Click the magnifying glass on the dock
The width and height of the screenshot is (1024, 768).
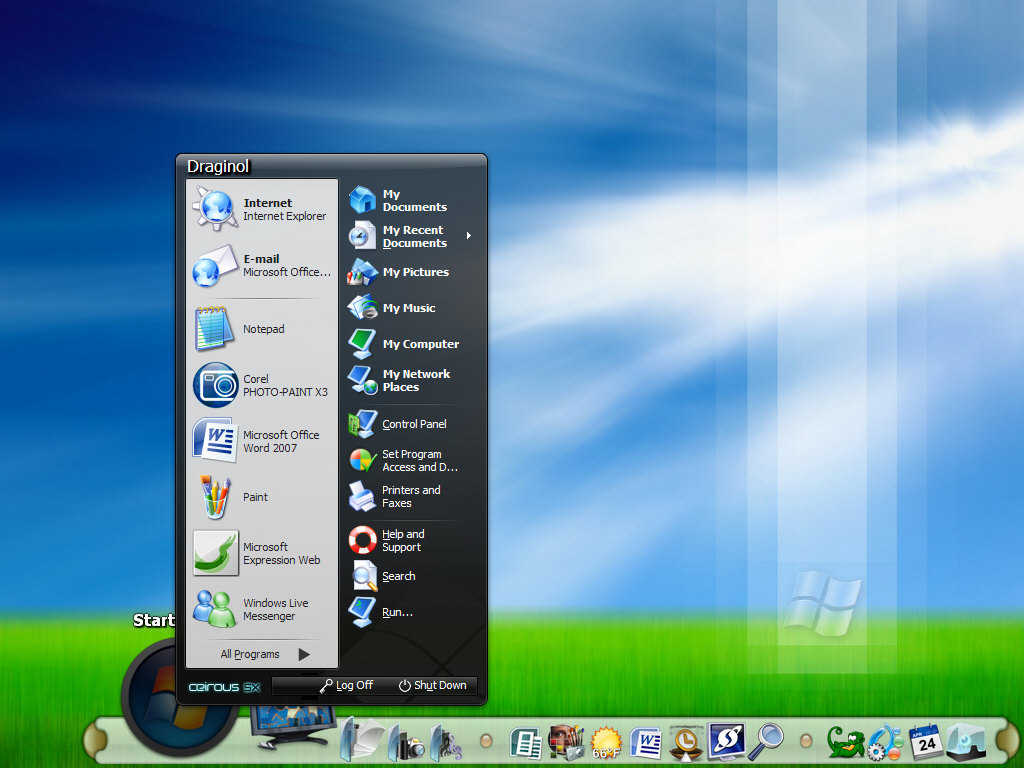(765, 741)
